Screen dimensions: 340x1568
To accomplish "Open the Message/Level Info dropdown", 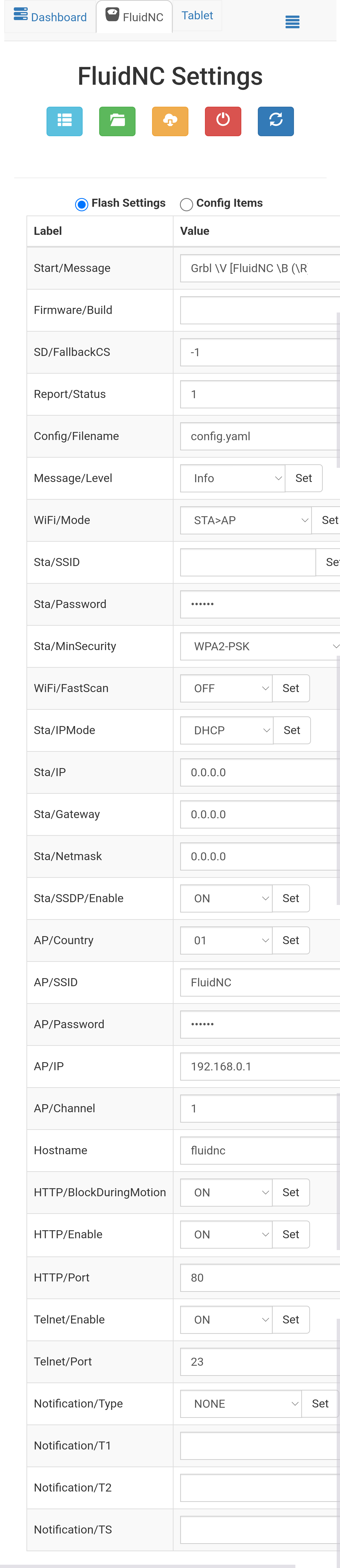I will point(232,478).
